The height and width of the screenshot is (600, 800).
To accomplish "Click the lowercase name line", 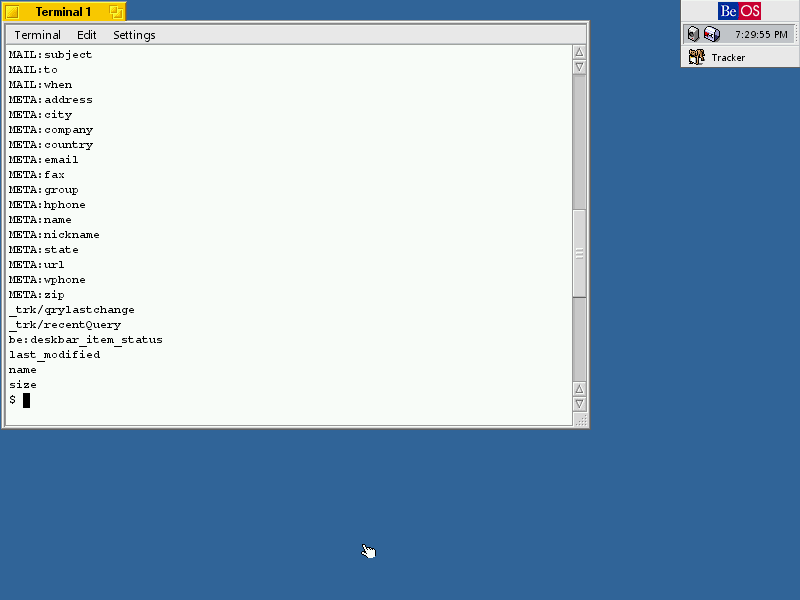I will click(22, 370).
